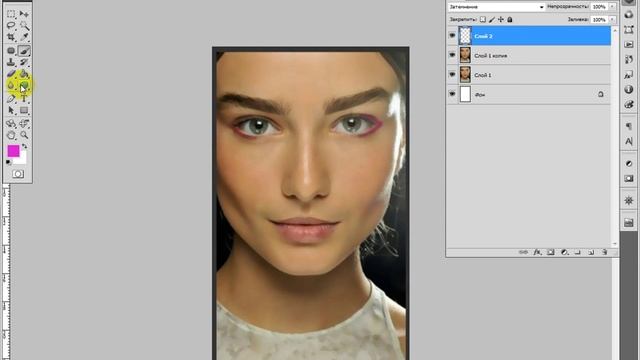Delete layer with trash icon

[604, 252]
